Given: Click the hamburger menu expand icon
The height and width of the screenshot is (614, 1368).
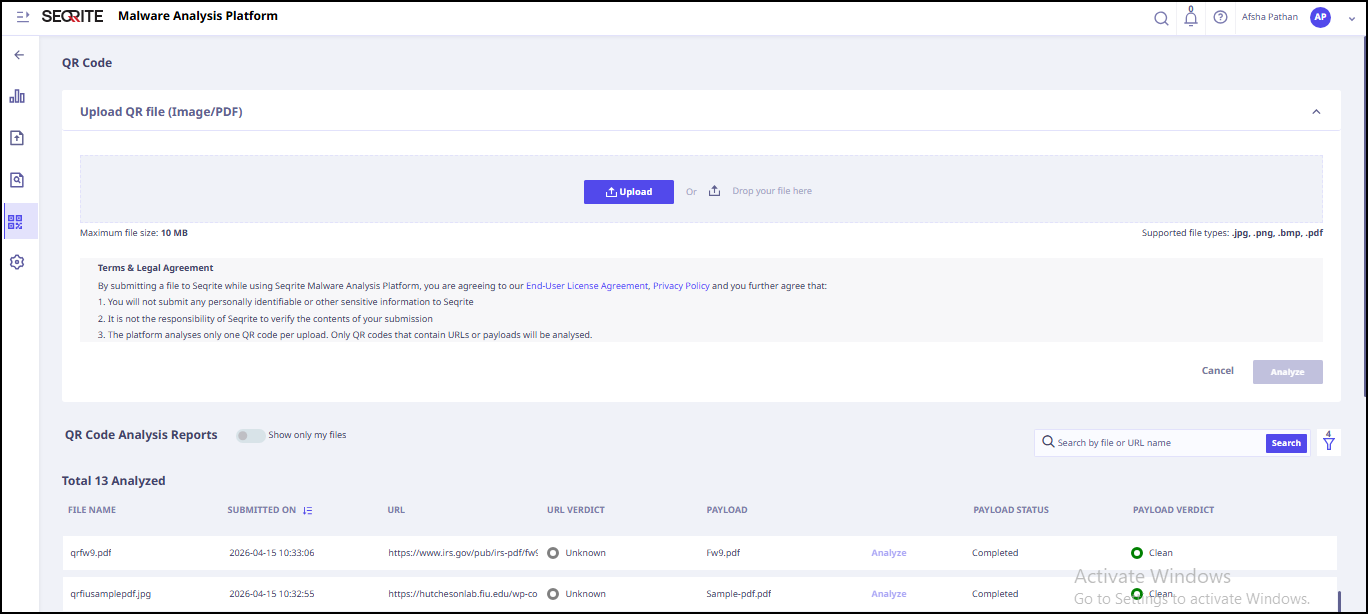Looking at the screenshot, I should 23,17.
